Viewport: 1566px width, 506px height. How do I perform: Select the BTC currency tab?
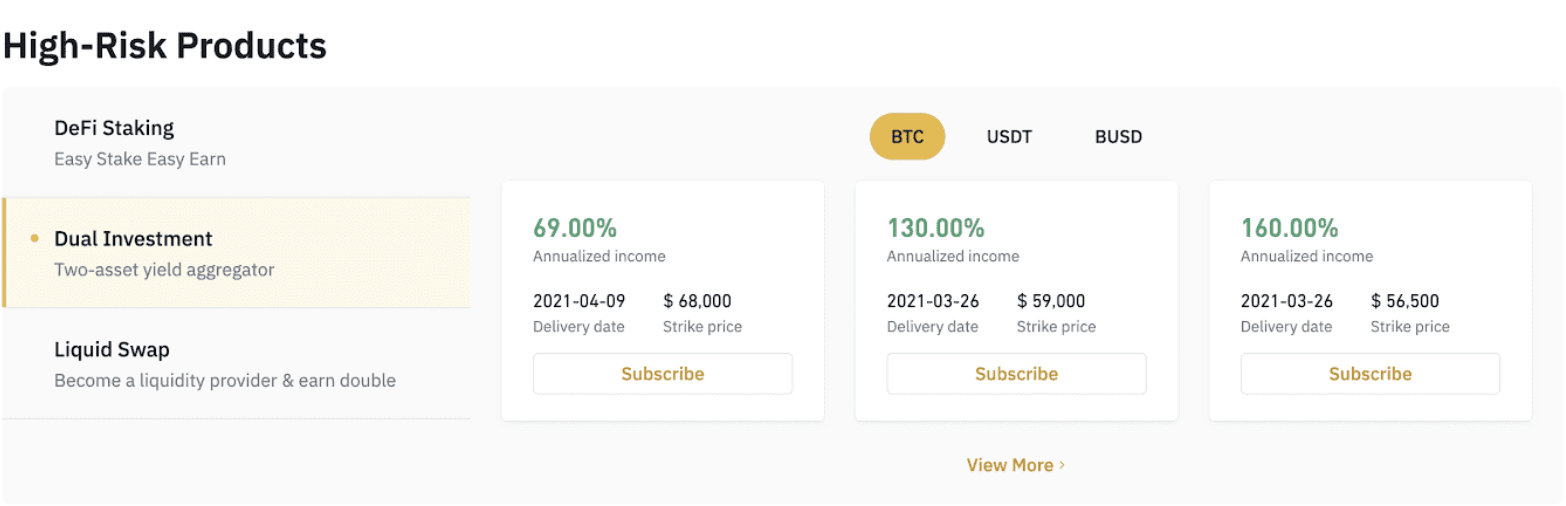907,137
